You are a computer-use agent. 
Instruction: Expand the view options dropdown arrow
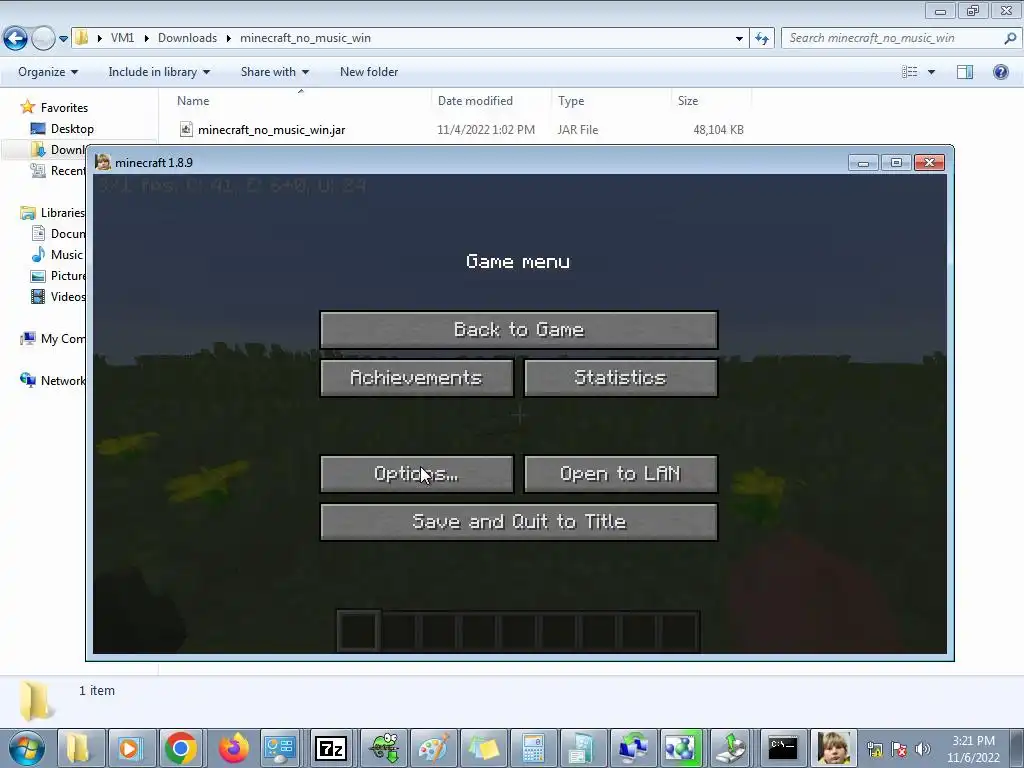(931, 72)
